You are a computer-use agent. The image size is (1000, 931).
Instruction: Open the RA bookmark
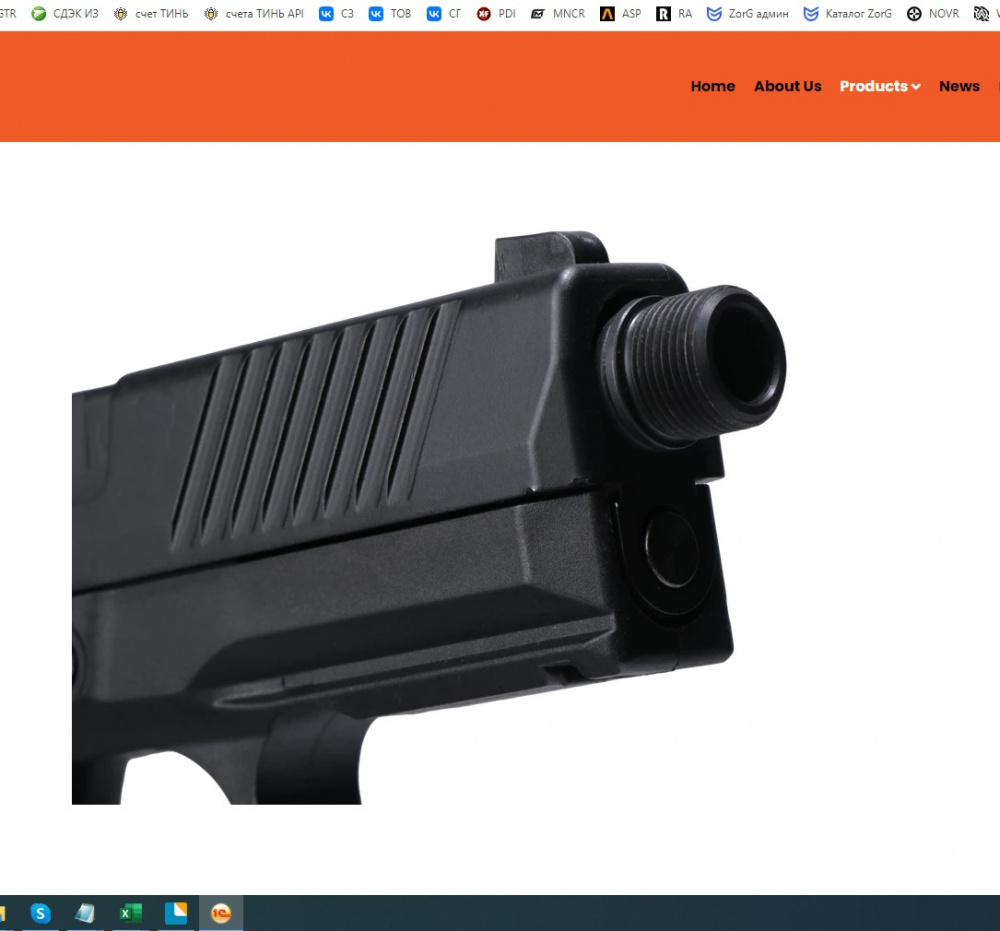(675, 14)
